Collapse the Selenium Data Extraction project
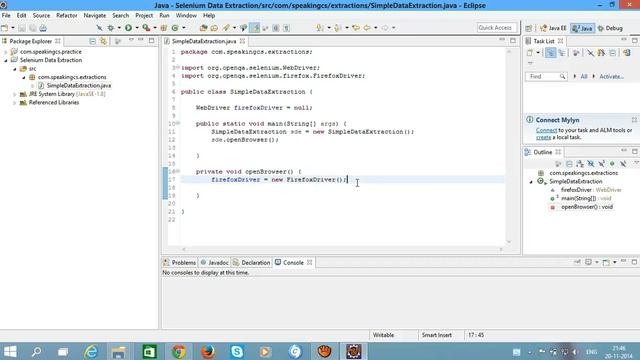The height and width of the screenshot is (360, 640). [x=6, y=60]
